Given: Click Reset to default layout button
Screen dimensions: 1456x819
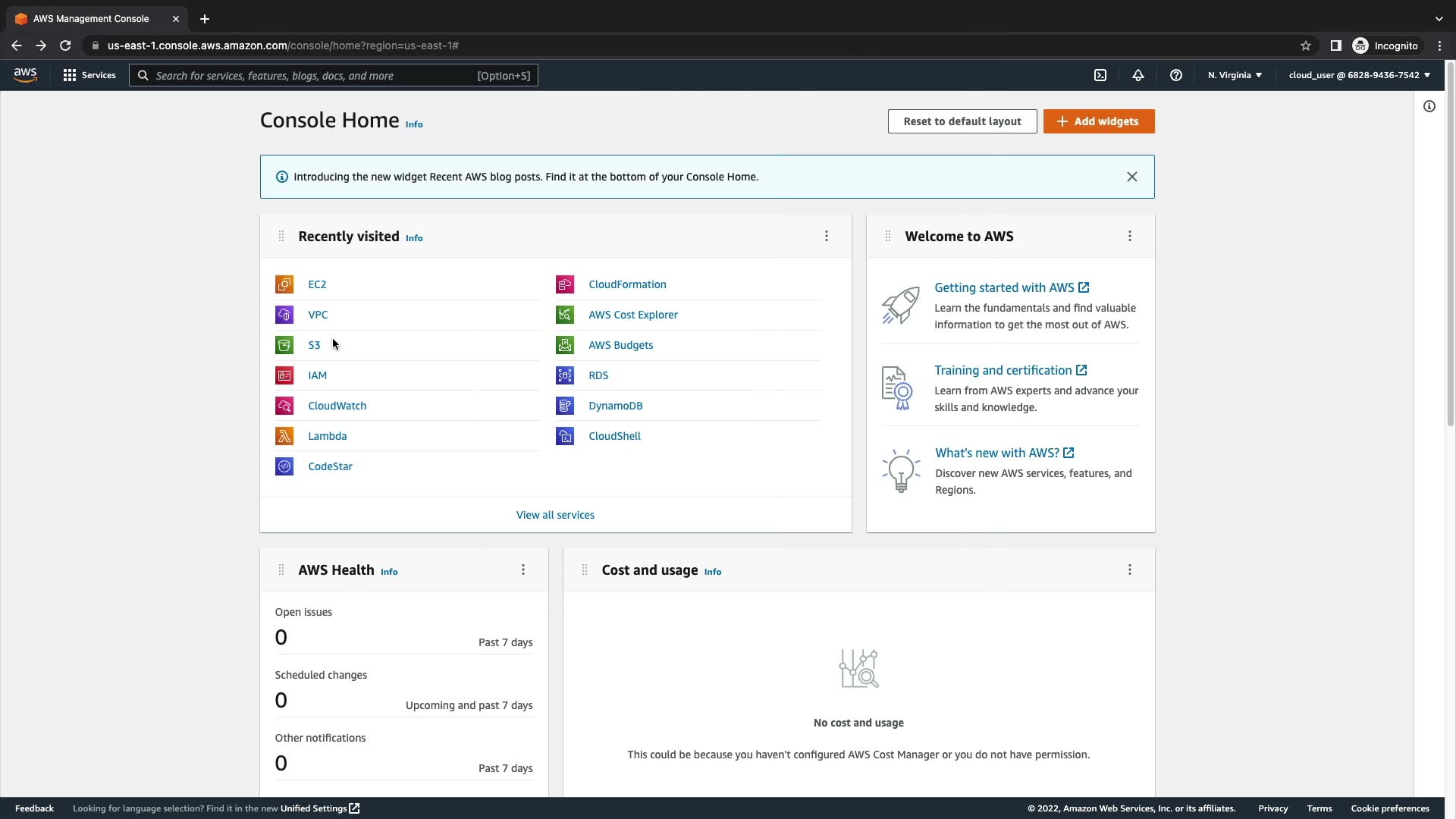Looking at the screenshot, I should click(962, 121).
